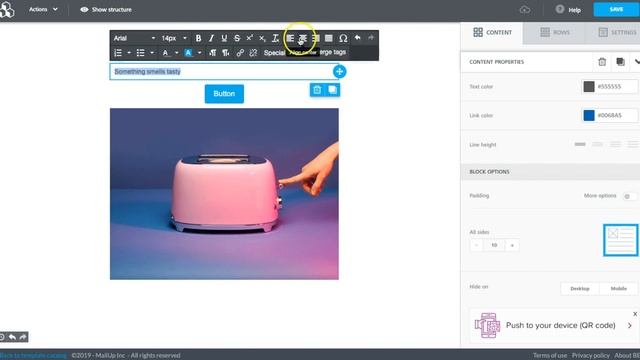Image resolution: width=640 pixels, height=360 pixels.
Task: Apply strikethrough formatting
Action: 237,38
